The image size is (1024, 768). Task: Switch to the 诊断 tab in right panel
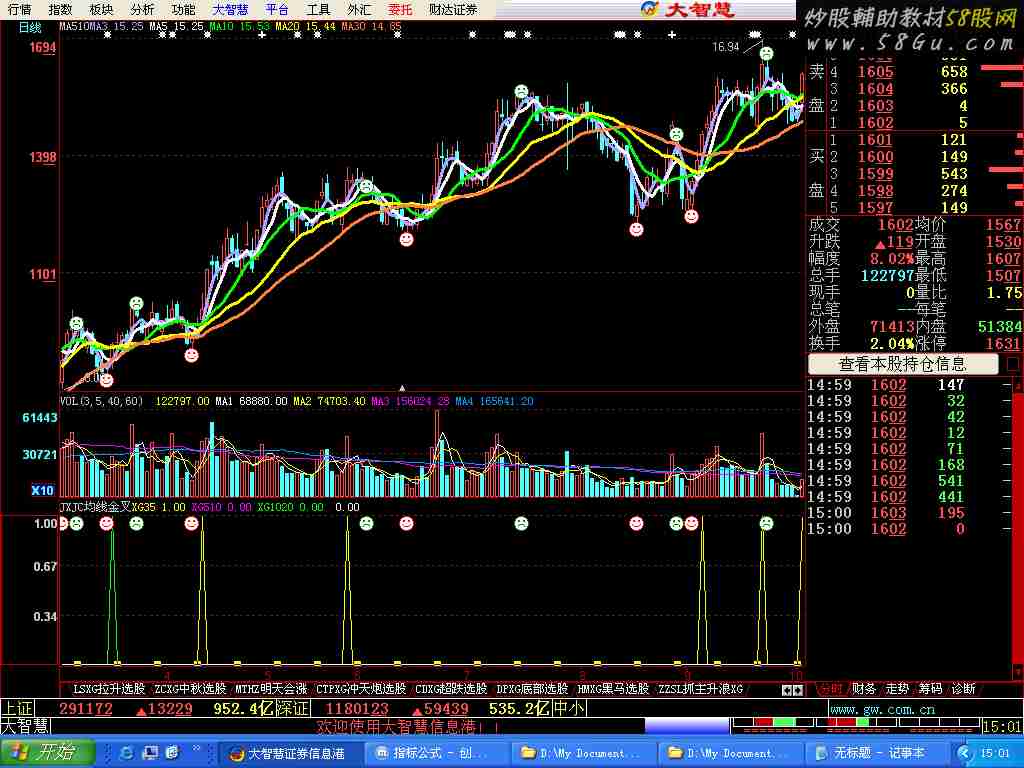pyautogui.click(x=964, y=689)
